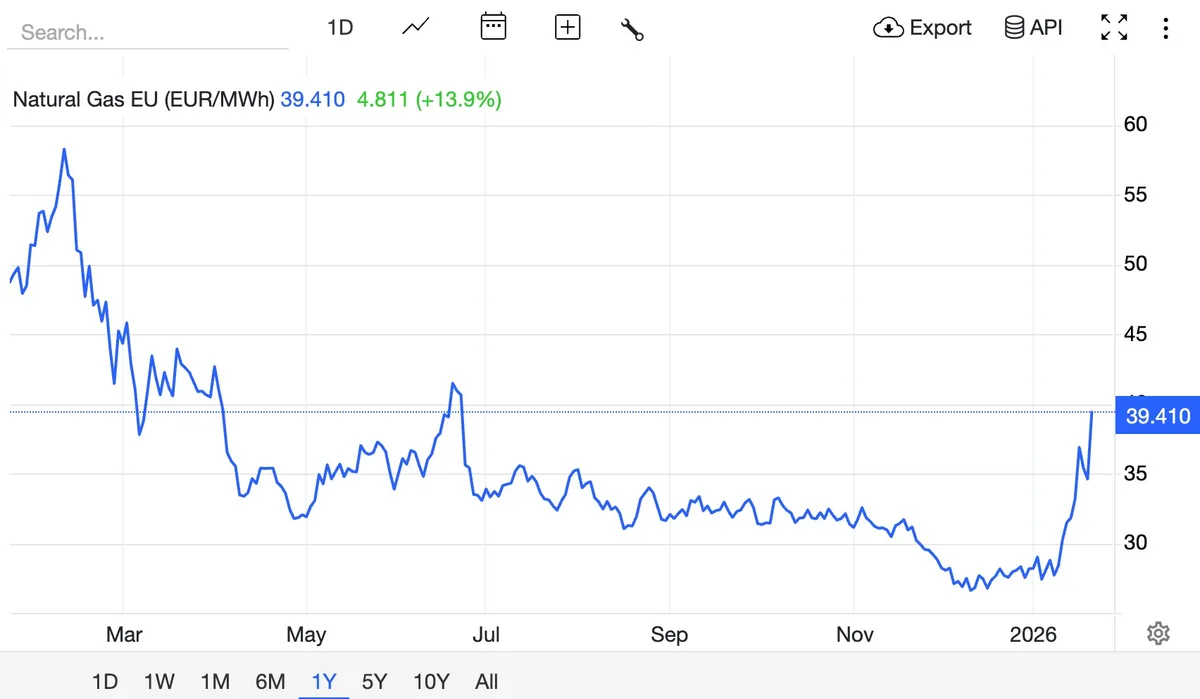This screenshot has height=699, width=1200.
Task: Open the calendar date range picker
Action: pyautogui.click(x=493, y=28)
